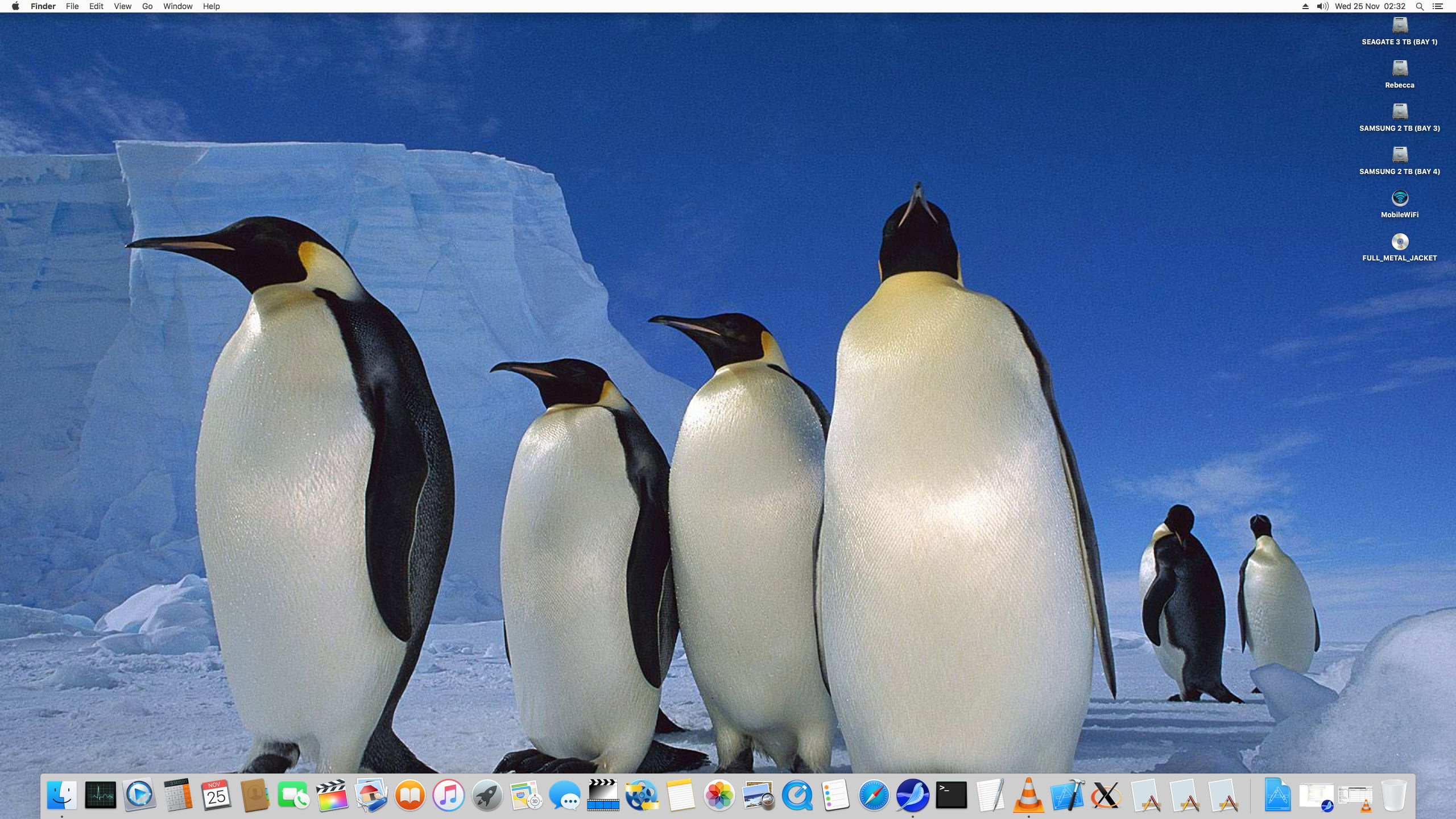Open the Go menu

(147, 6)
